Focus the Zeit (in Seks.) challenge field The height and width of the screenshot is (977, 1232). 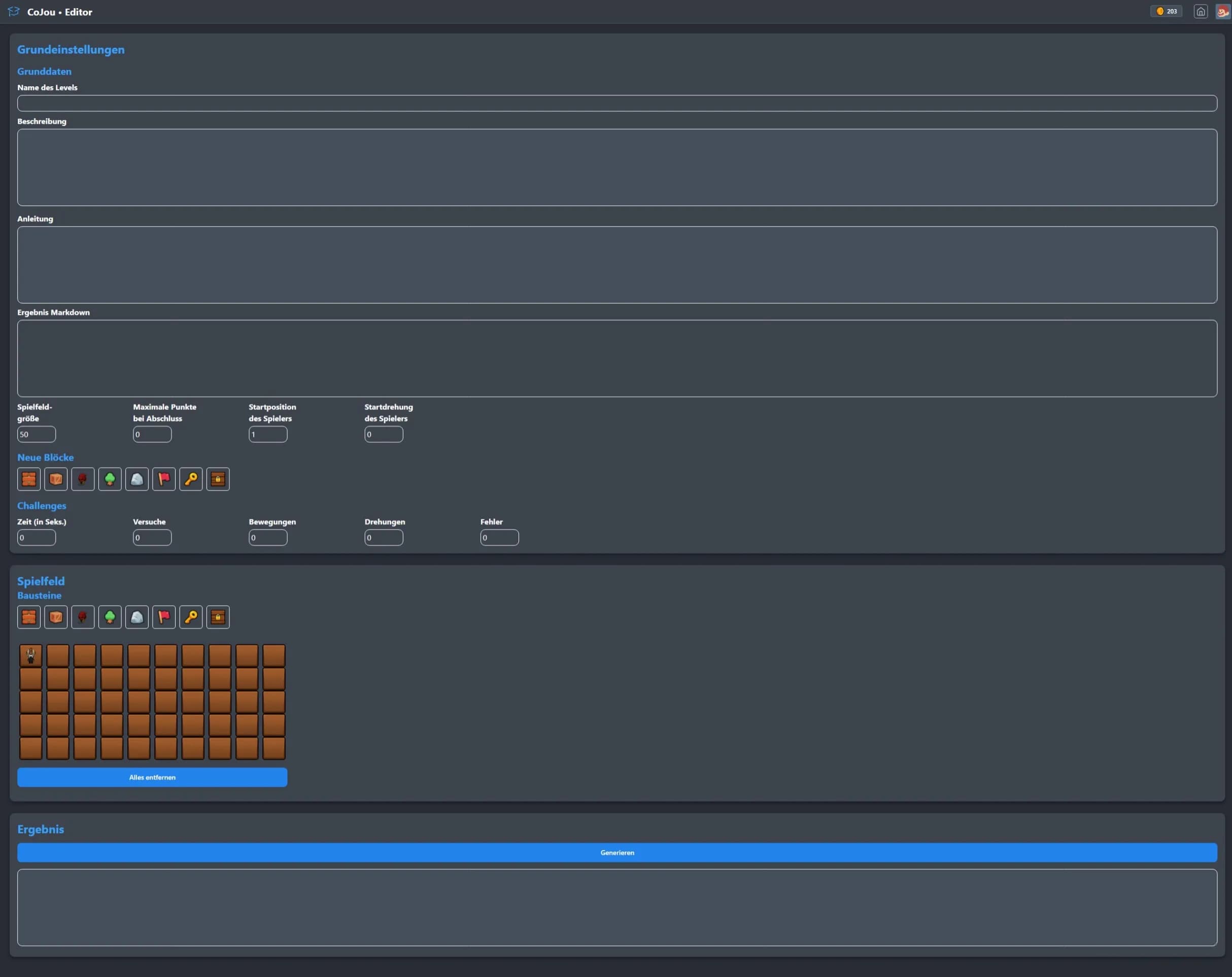click(x=37, y=538)
